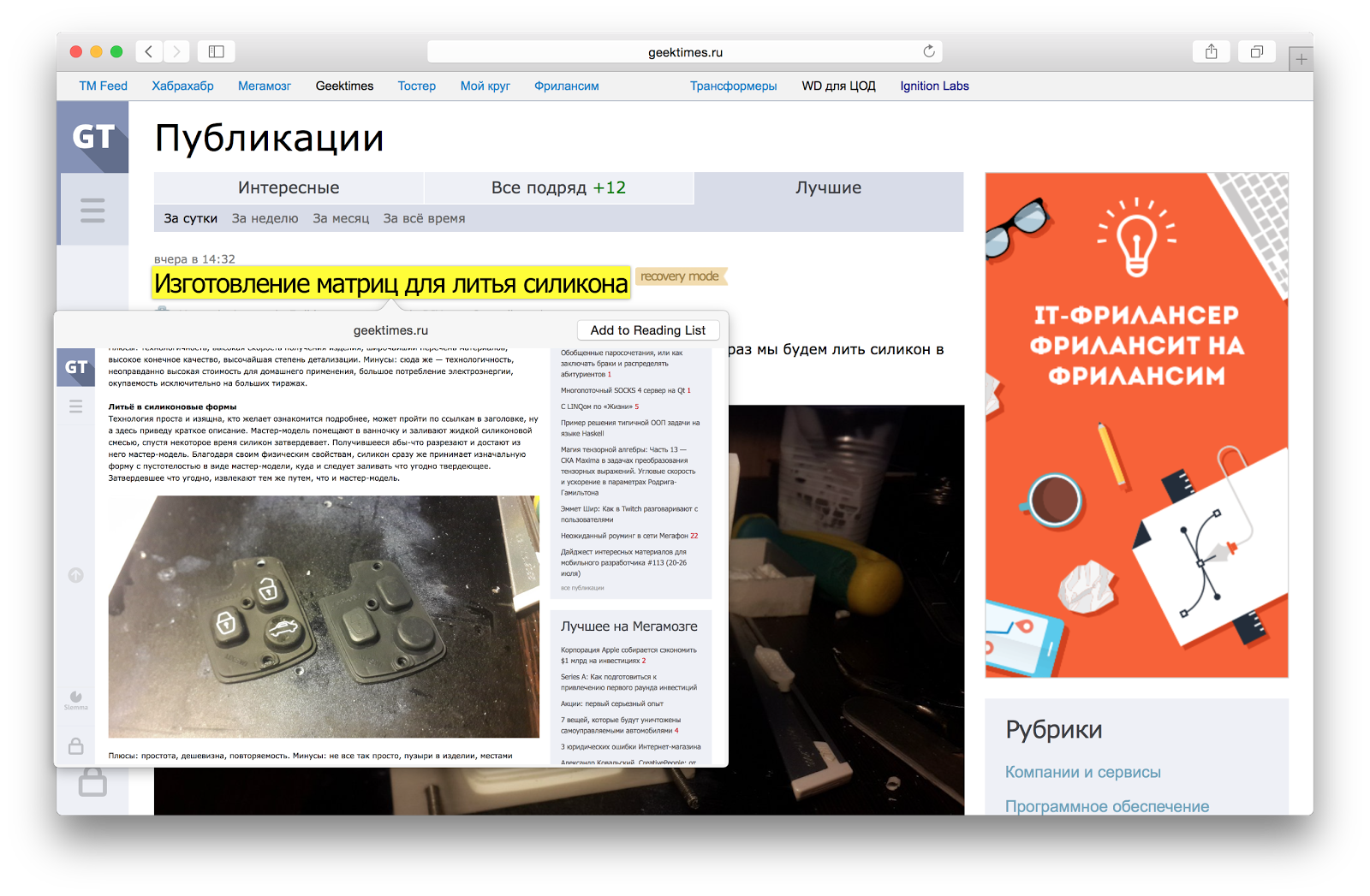Image resolution: width=1370 pixels, height=896 pixels.
Task: Toggle the Safari sidebar icon
Action: tap(216, 50)
